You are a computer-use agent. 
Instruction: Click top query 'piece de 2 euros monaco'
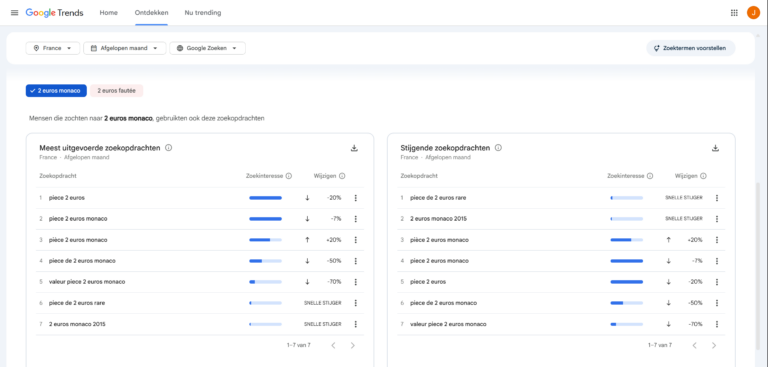click(x=82, y=261)
